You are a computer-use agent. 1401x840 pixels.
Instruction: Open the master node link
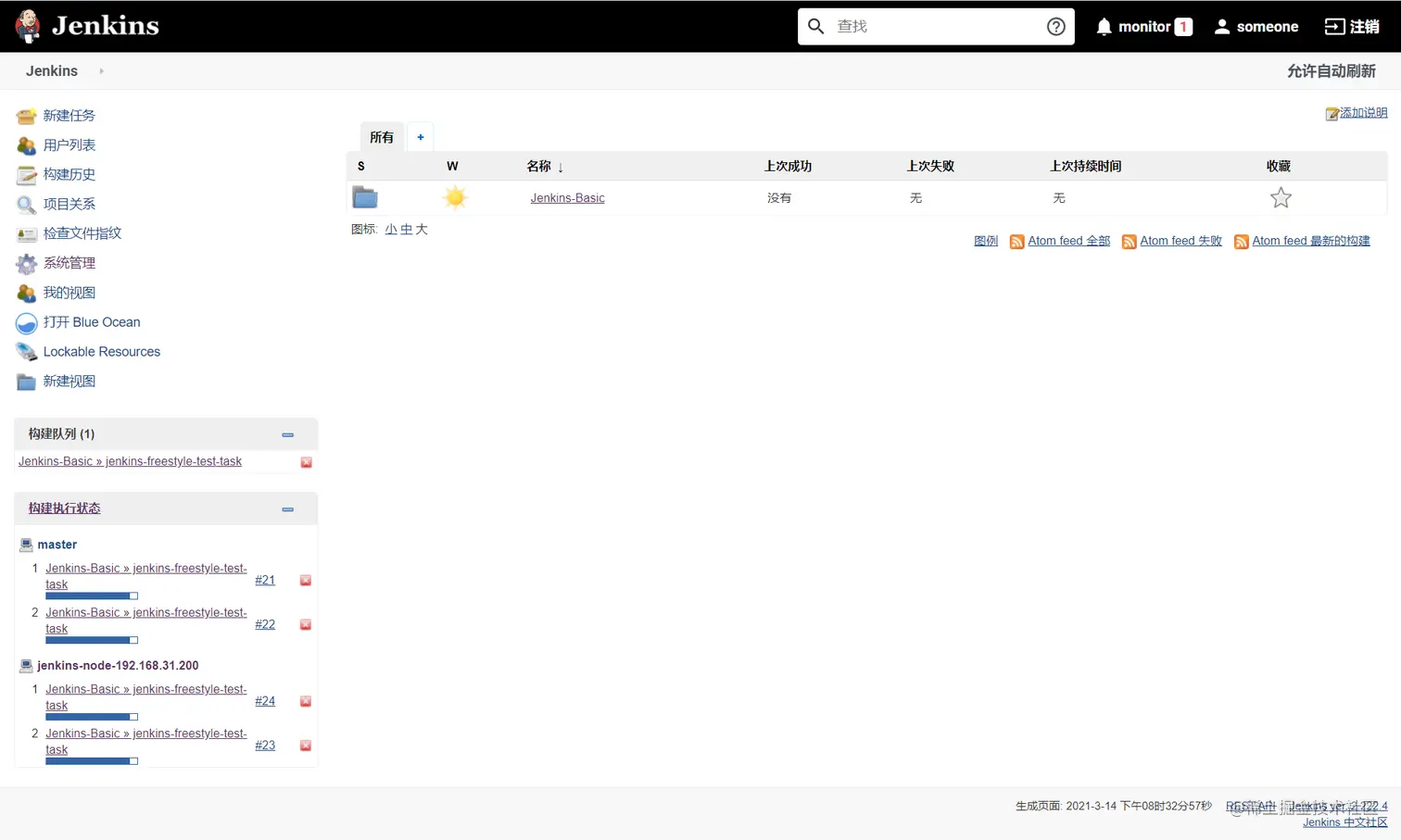coord(57,545)
